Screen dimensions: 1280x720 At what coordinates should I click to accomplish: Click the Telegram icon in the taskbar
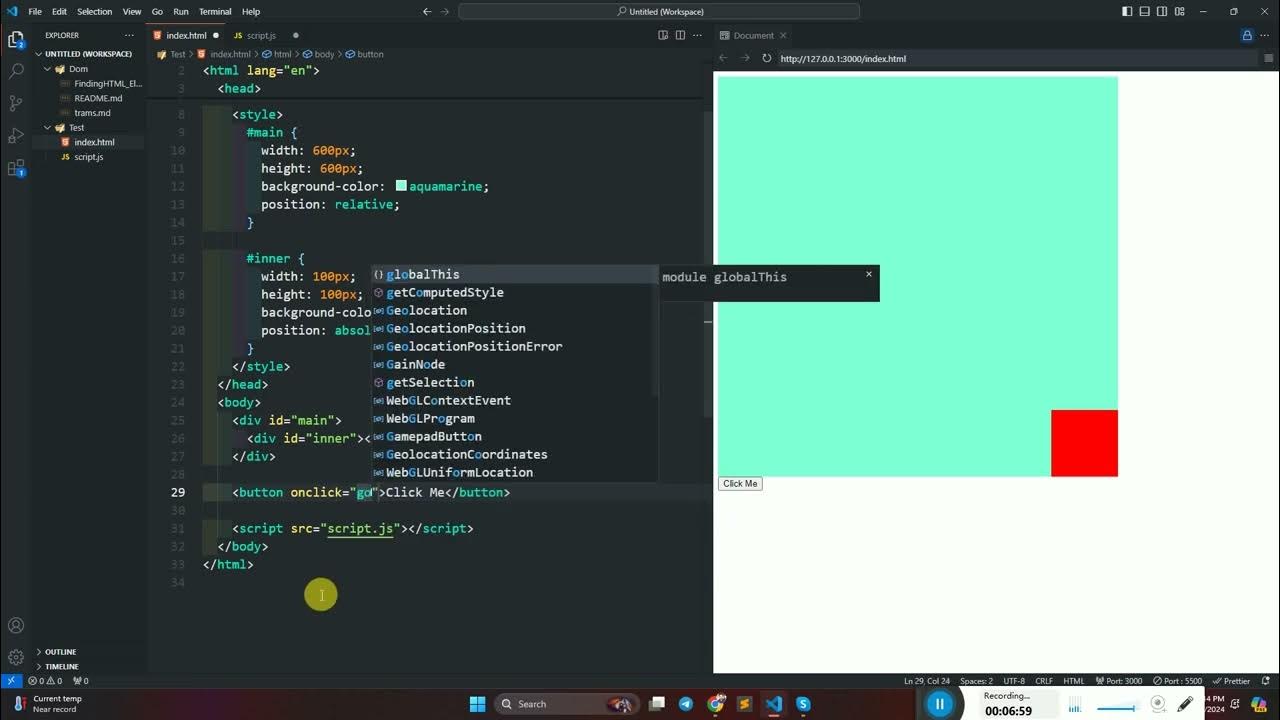pos(686,704)
